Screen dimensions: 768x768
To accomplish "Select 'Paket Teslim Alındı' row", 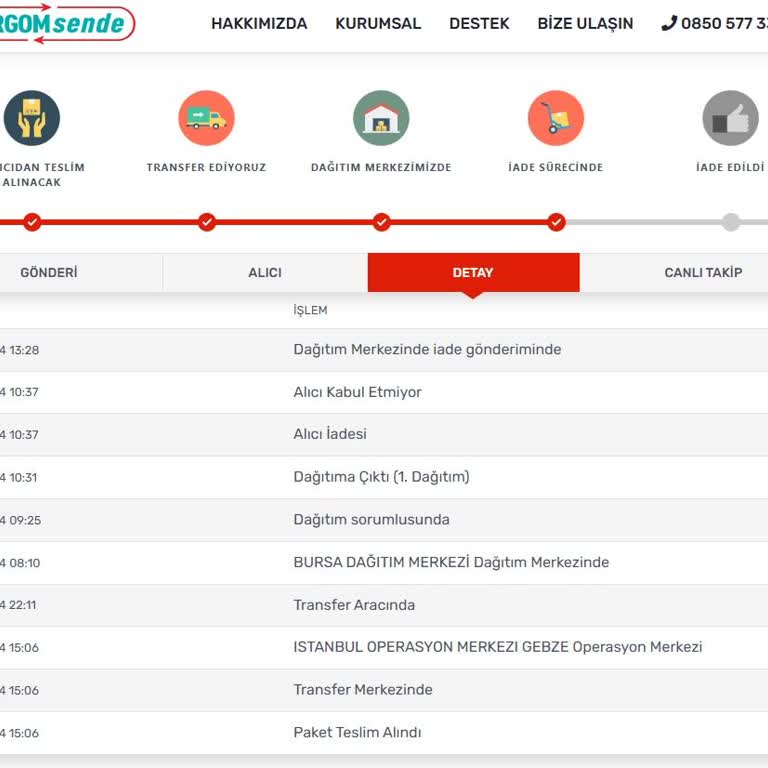I will click(x=384, y=733).
